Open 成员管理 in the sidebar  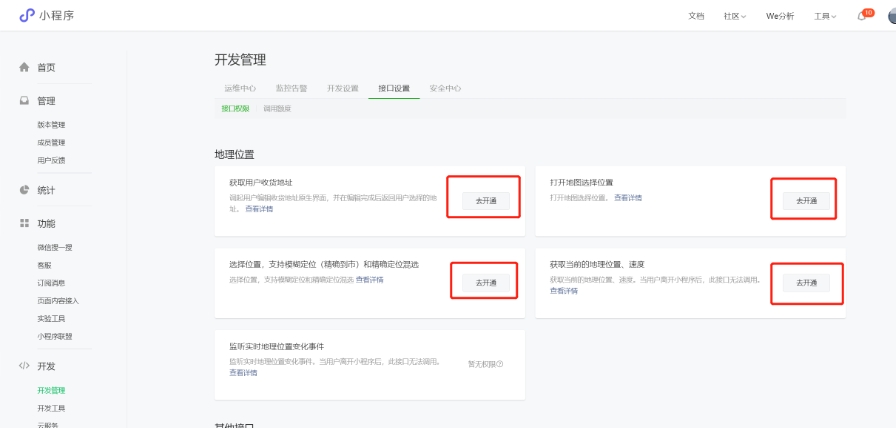click(x=51, y=143)
